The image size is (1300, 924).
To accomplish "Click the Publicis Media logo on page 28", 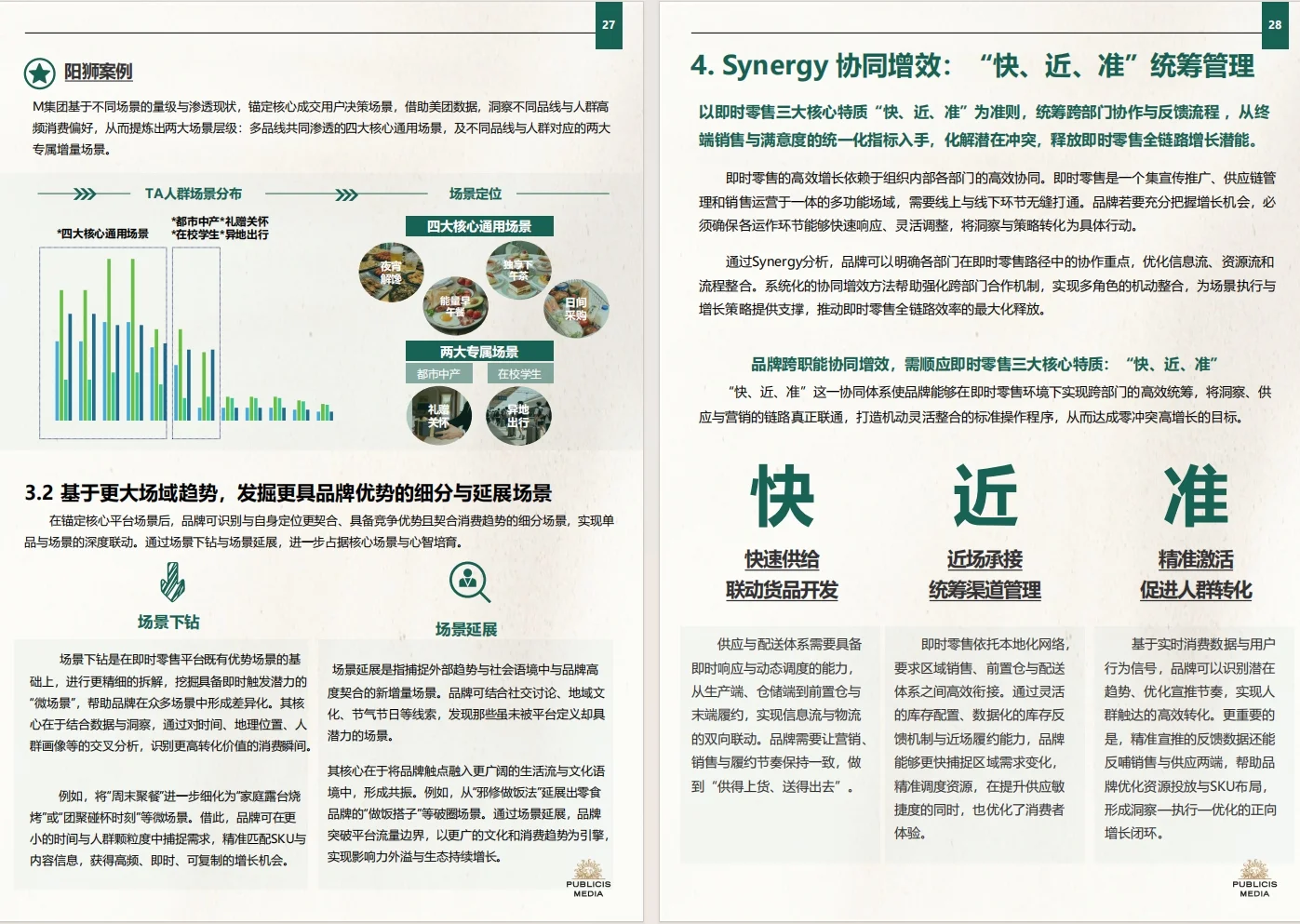I will click(x=1254, y=878).
